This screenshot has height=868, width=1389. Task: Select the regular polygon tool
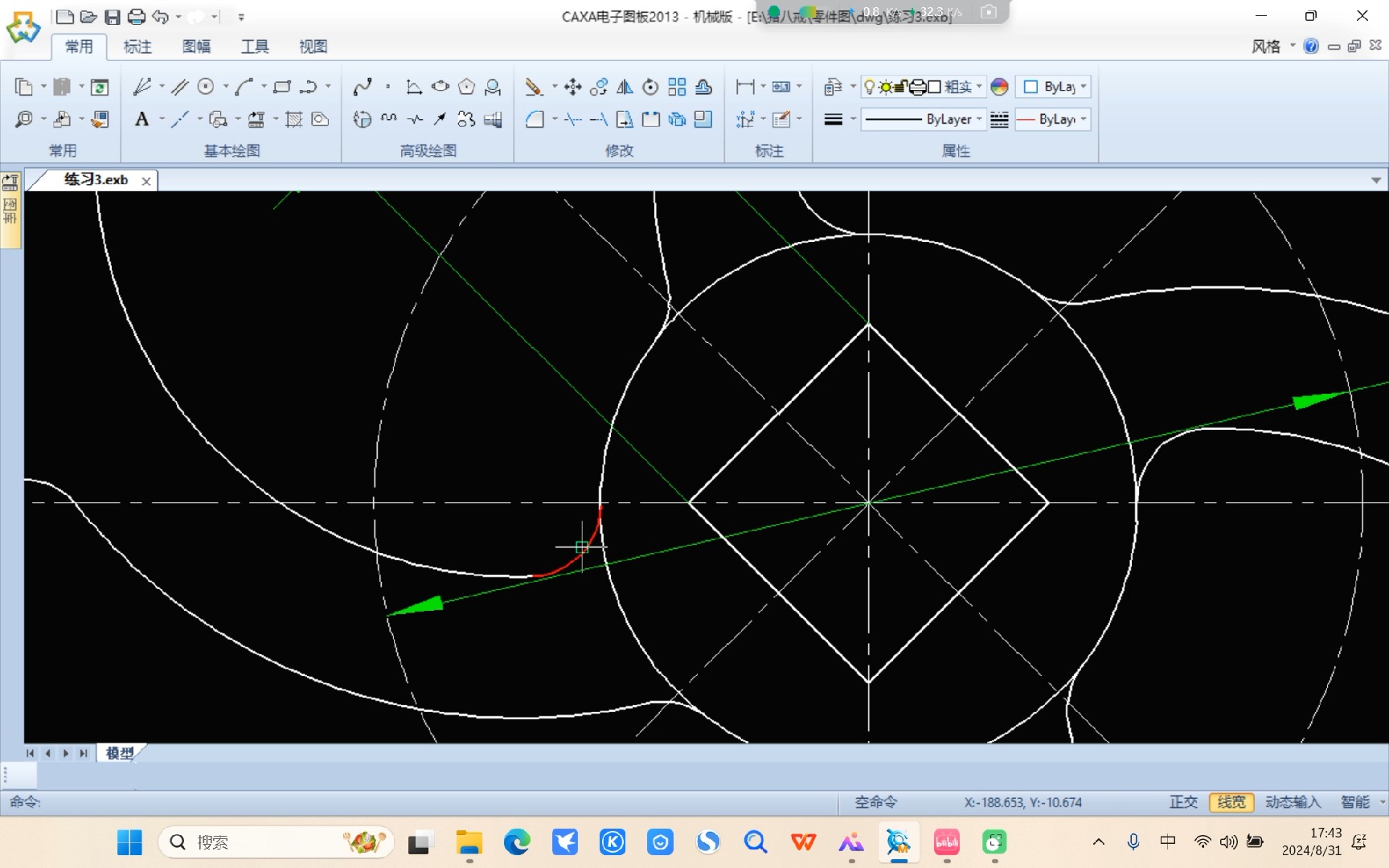466,86
